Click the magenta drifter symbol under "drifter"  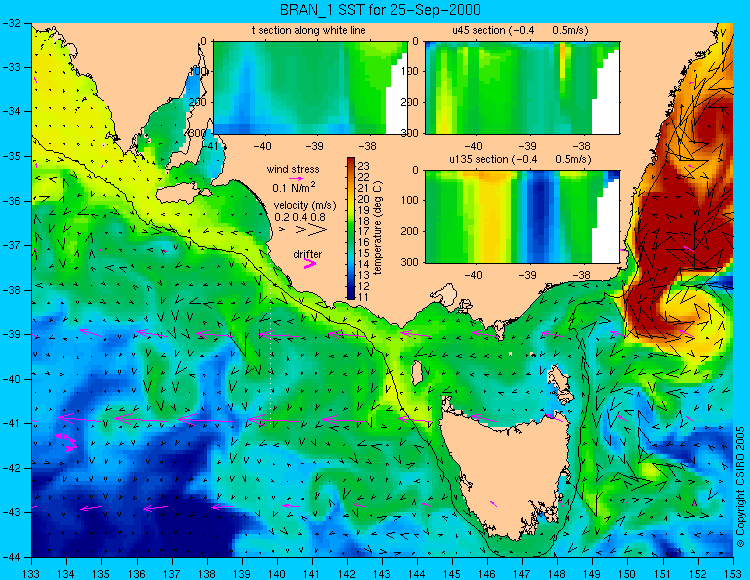click(309, 263)
